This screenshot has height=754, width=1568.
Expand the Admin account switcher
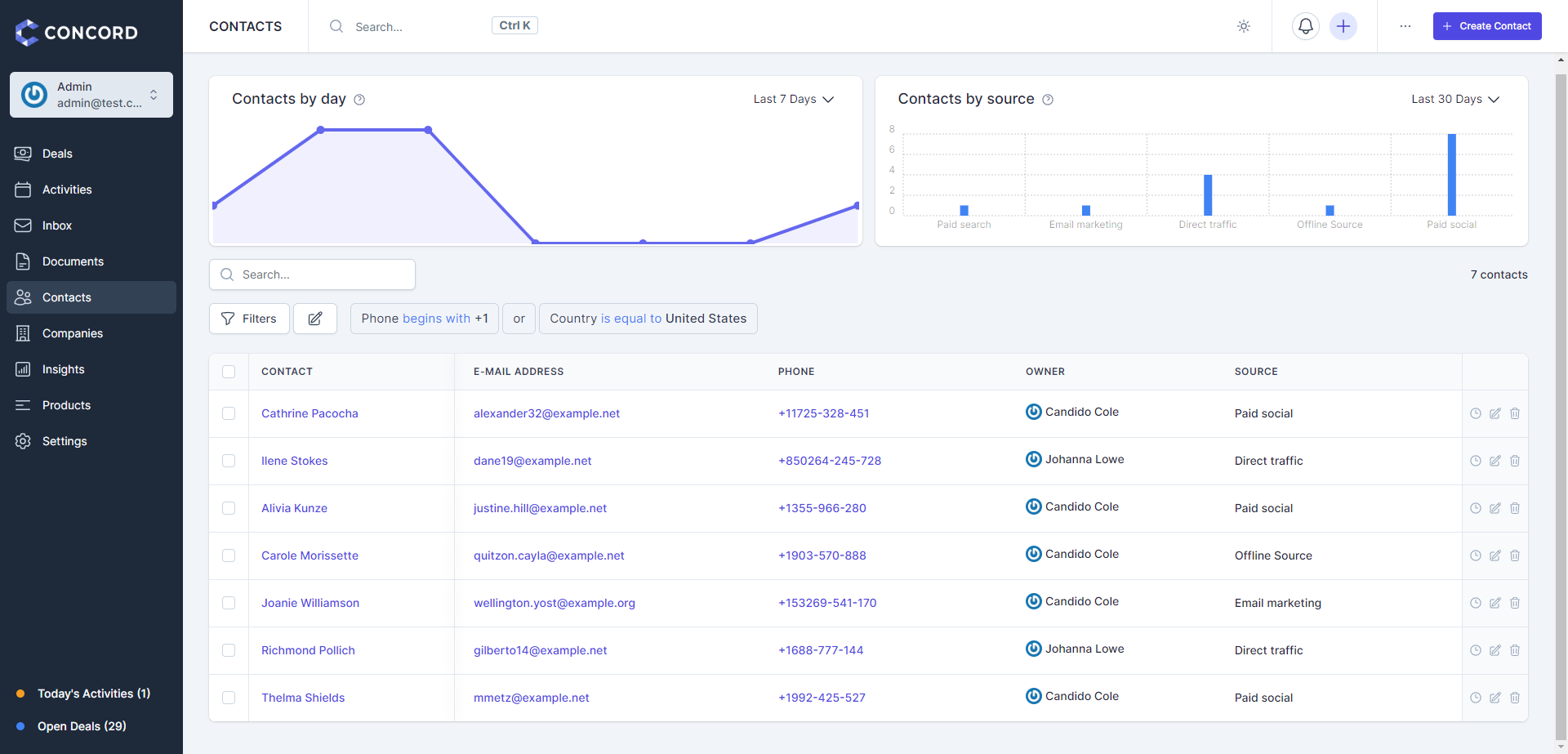click(x=91, y=95)
